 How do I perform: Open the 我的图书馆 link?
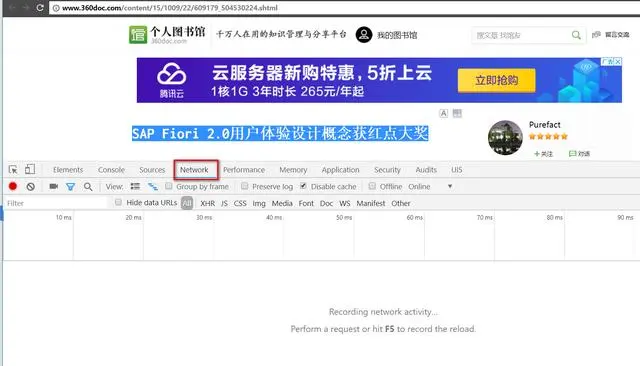(x=397, y=35)
